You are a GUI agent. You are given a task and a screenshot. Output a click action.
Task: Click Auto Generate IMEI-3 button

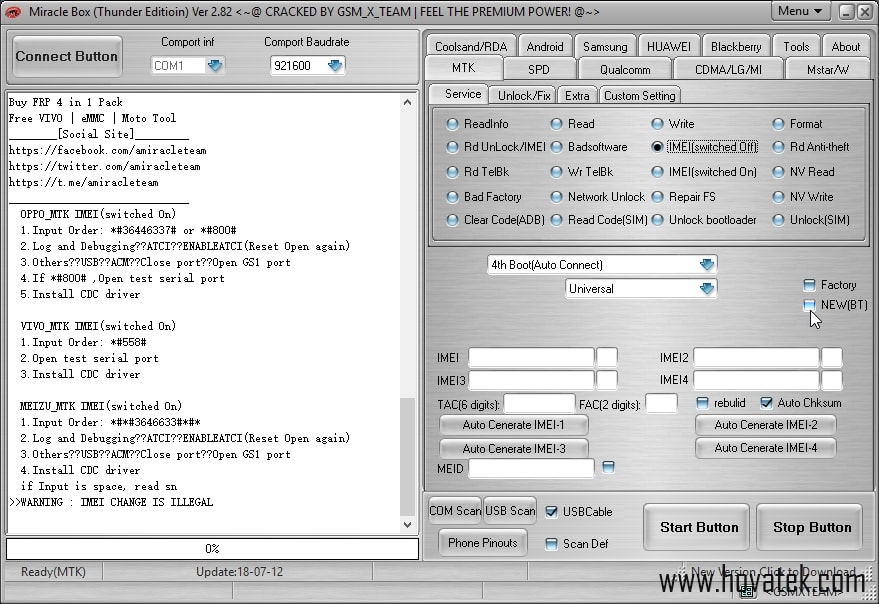coord(513,448)
